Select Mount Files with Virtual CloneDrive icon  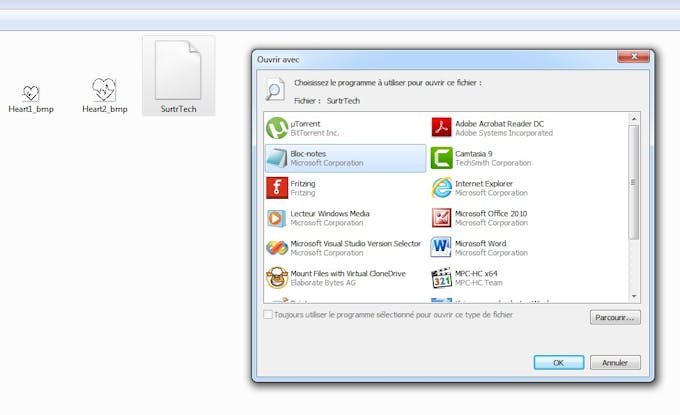(x=277, y=278)
